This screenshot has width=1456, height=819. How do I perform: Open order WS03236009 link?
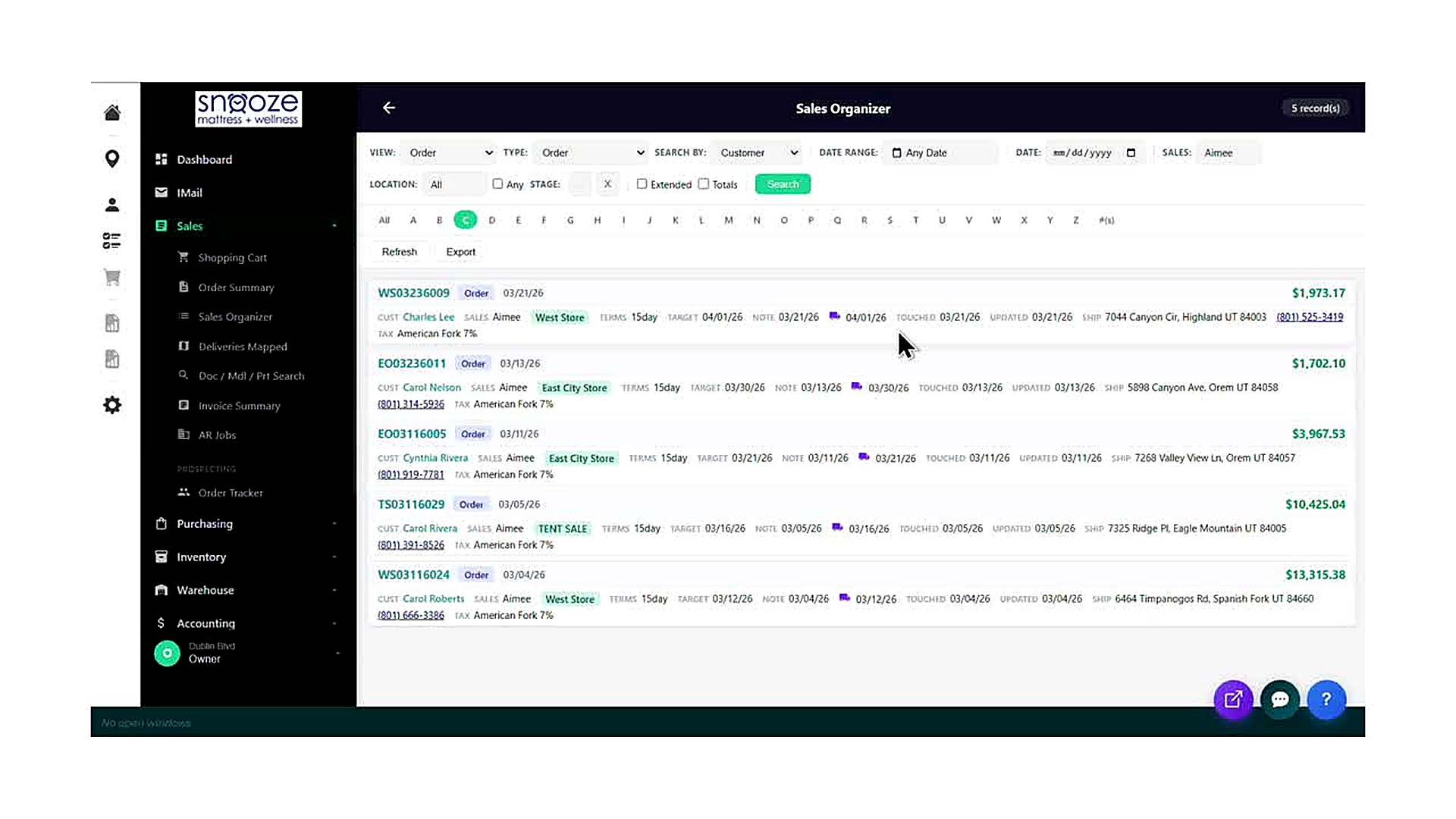tap(413, 293)
